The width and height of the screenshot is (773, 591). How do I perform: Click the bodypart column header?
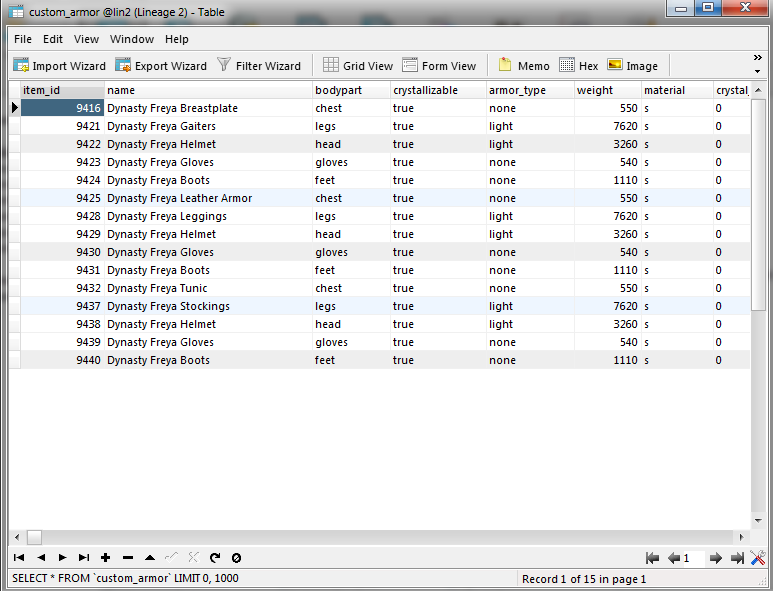click(x=351, y=90)
